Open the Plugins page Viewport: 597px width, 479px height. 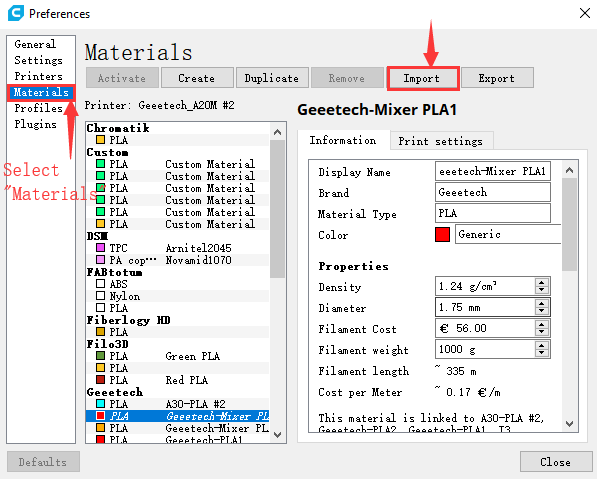click(x=35, y=124)
